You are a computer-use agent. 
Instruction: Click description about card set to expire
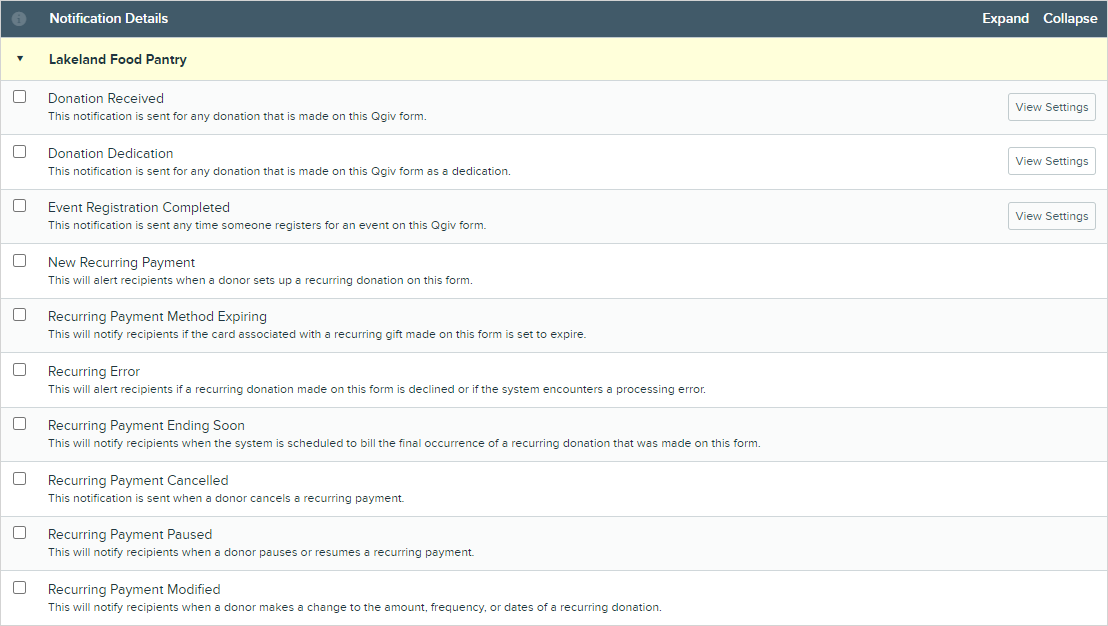[x=317, y=334]
